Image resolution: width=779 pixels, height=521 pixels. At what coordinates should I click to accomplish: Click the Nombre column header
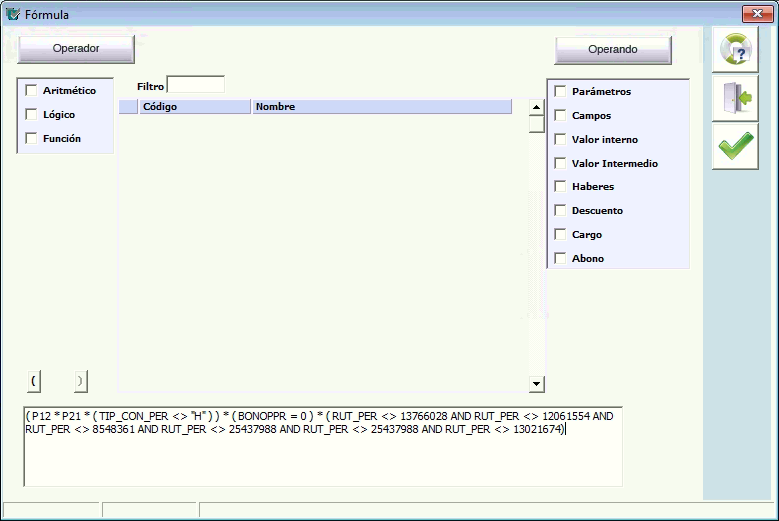pyautogui.click(x=380, y=107)
